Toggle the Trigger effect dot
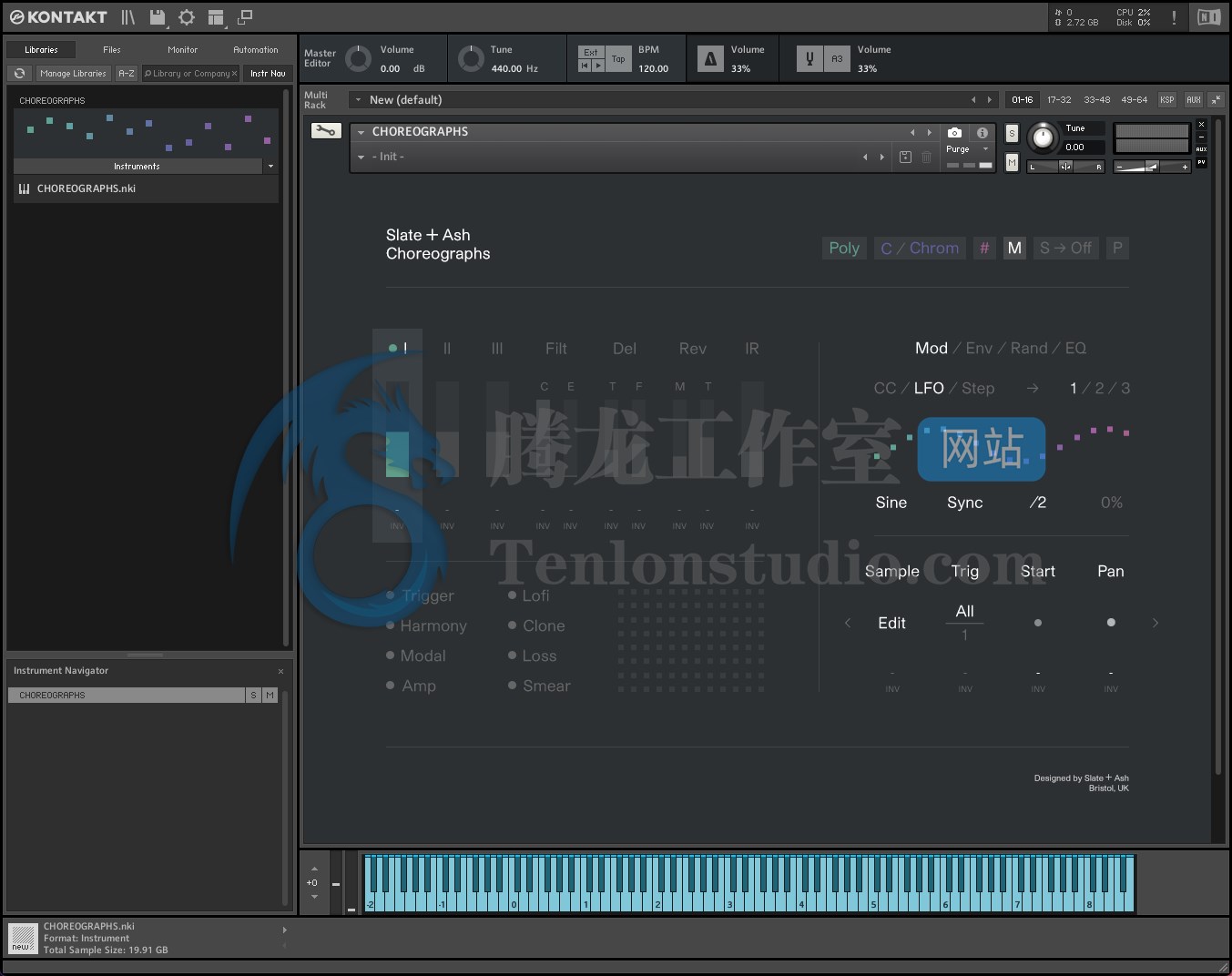This screenshot has width=1232, height=976. [x=391, y=595]
